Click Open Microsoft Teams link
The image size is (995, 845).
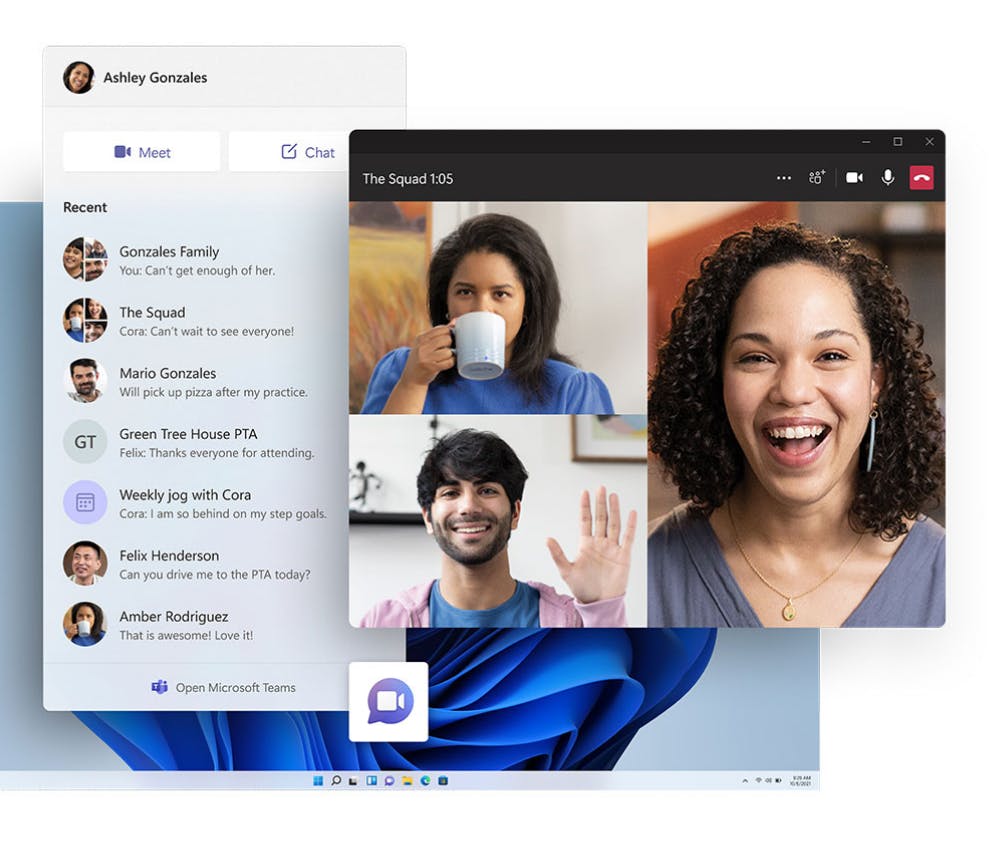223,687
